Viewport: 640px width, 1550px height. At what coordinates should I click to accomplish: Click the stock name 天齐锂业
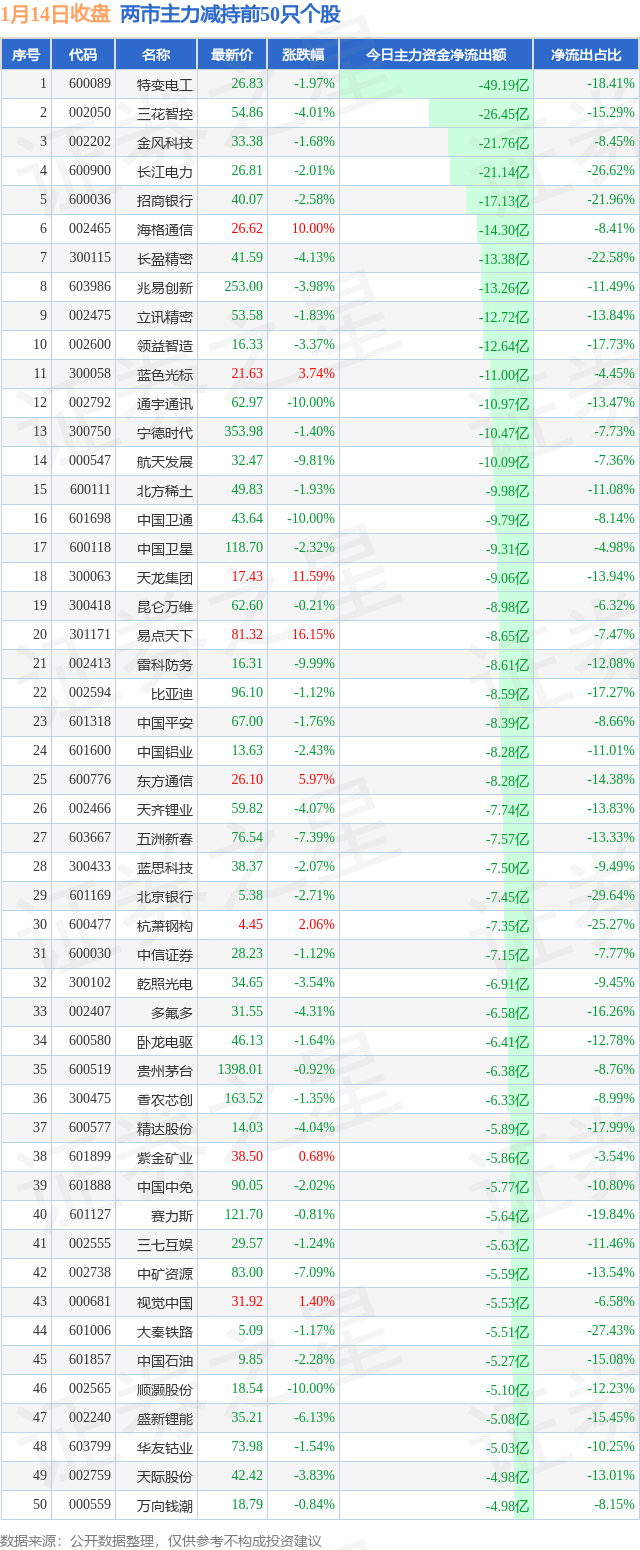(165, 810)
